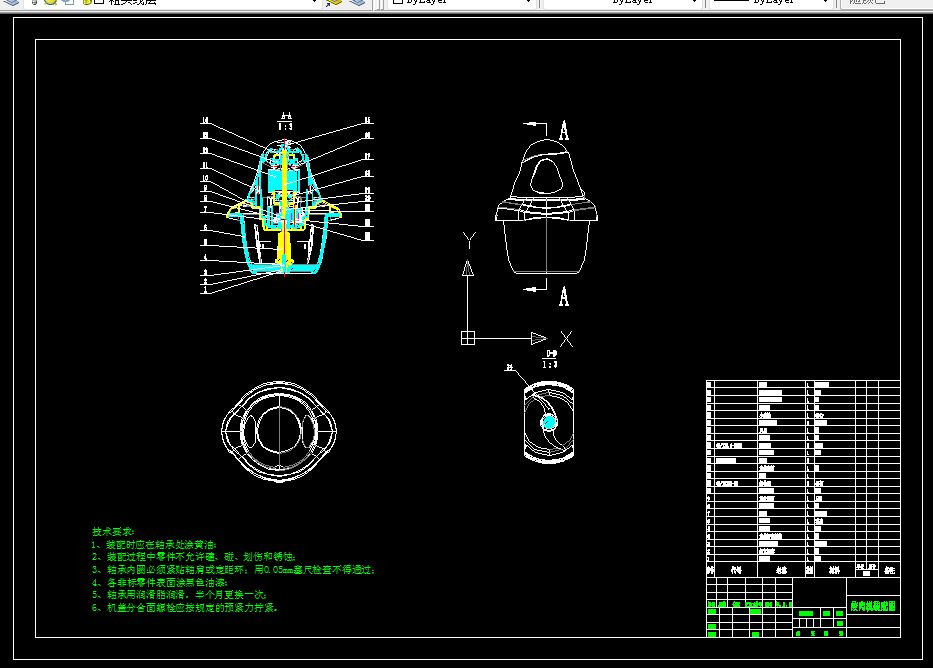933x668 pixels.
Task: Click the 1:3 label above the blade view
Action: tap(550, 364)
